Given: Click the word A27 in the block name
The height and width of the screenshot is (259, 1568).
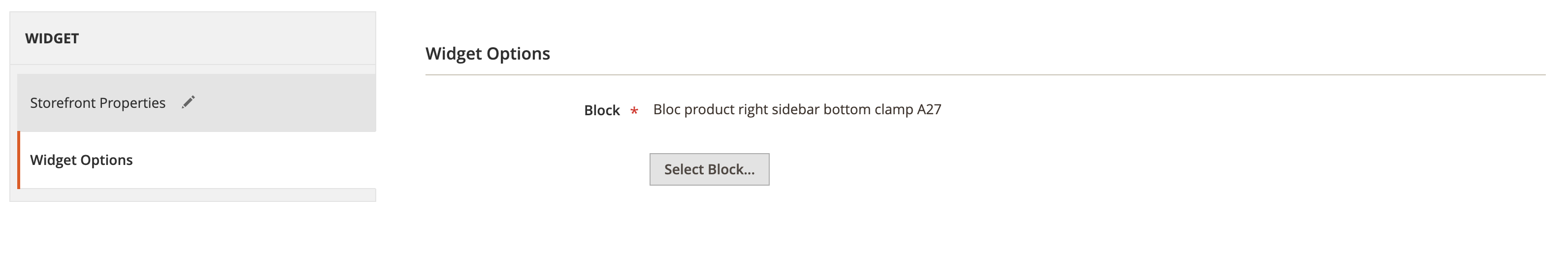Looking at the screenshot, I should point(929,109).
